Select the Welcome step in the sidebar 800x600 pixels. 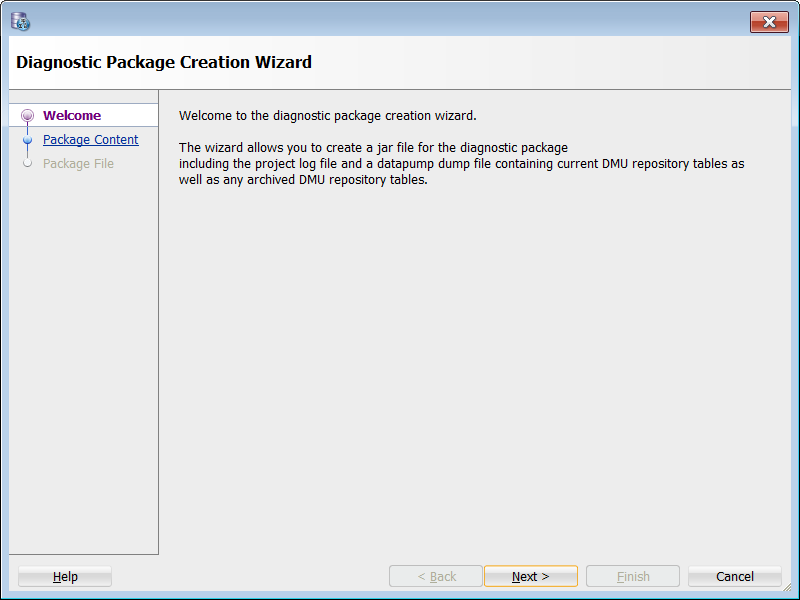[72, 116]
